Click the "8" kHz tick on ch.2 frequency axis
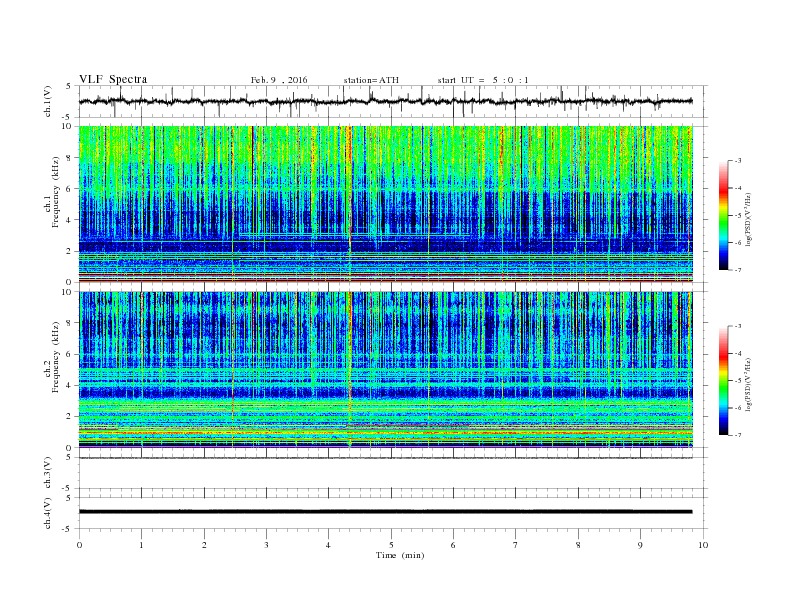792x612 pixels. [x=69, y=323]
